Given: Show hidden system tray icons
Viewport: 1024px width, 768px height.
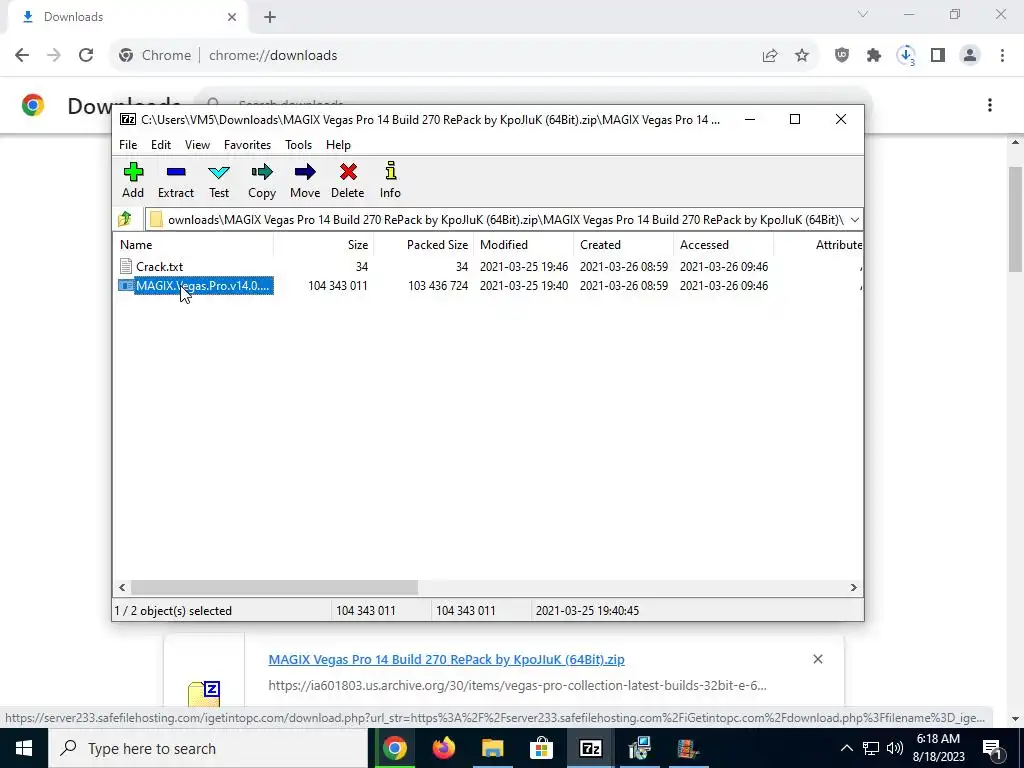Looking at the screenshot, I should tap(846, 748).
